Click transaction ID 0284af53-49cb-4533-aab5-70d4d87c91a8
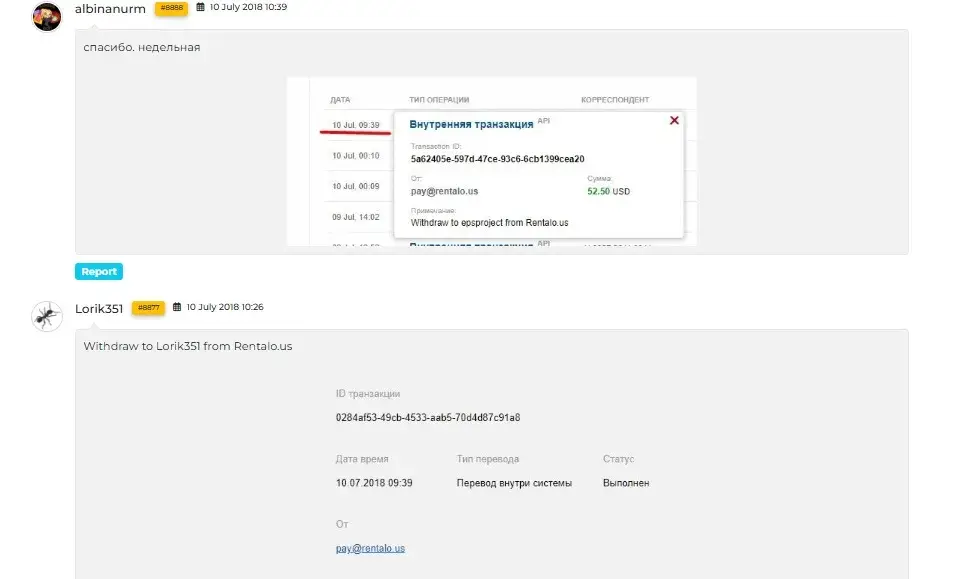This screenshot has height=579, width=959. [x=428, y=418]
